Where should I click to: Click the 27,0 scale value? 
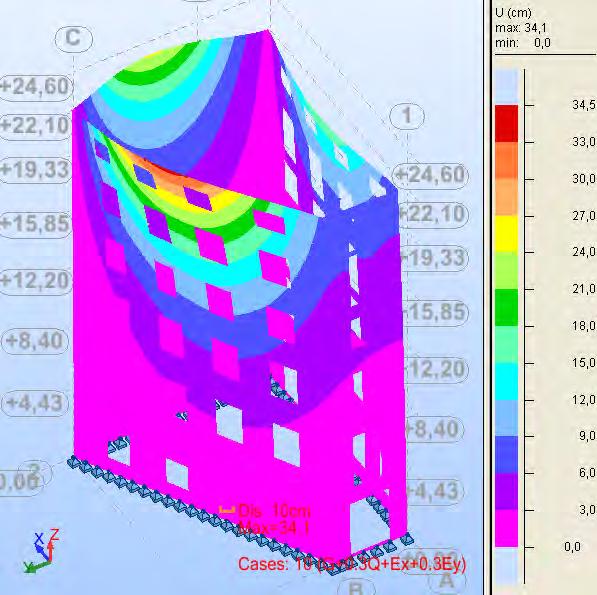pyautogui.click(x=584, y=216)
